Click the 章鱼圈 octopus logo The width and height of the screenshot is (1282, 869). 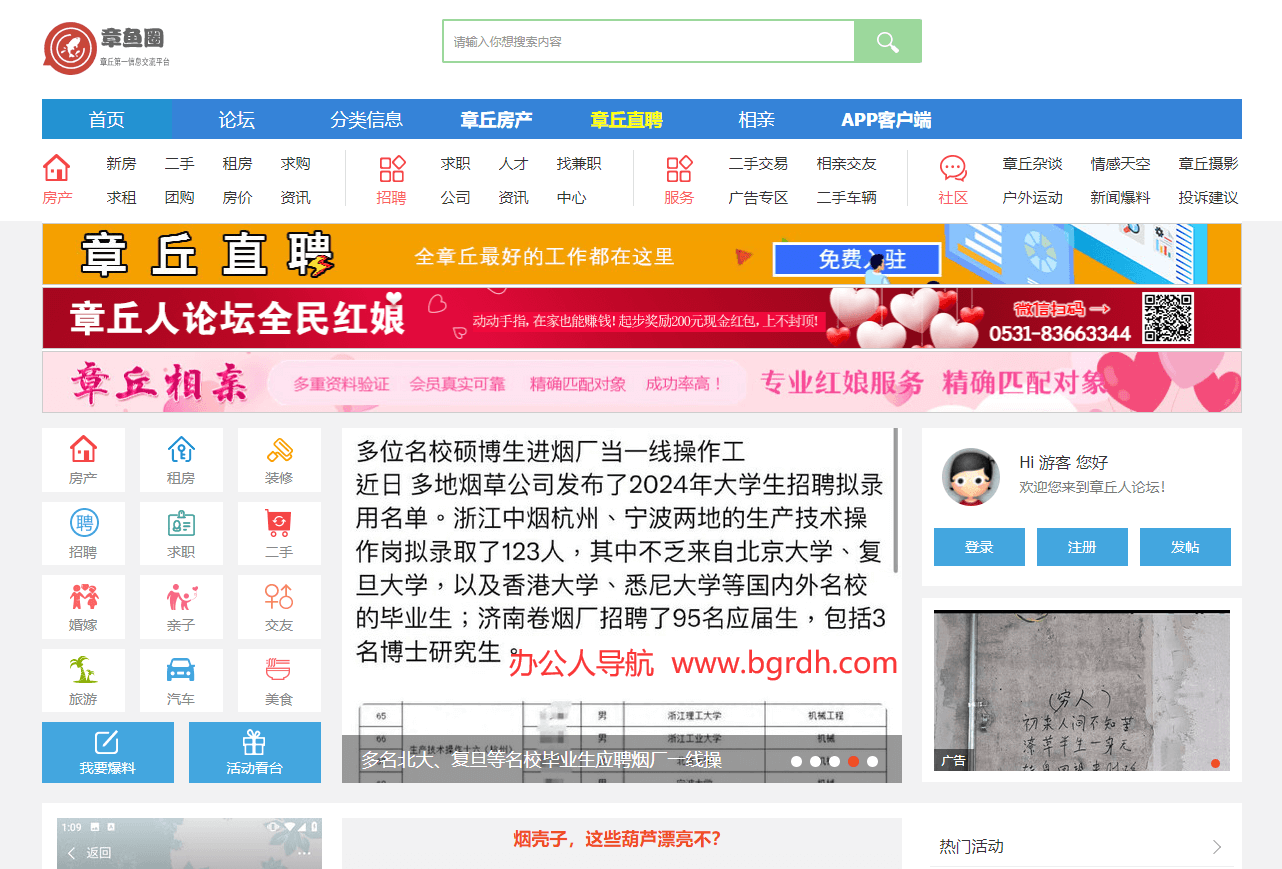[x=107, y=48]
